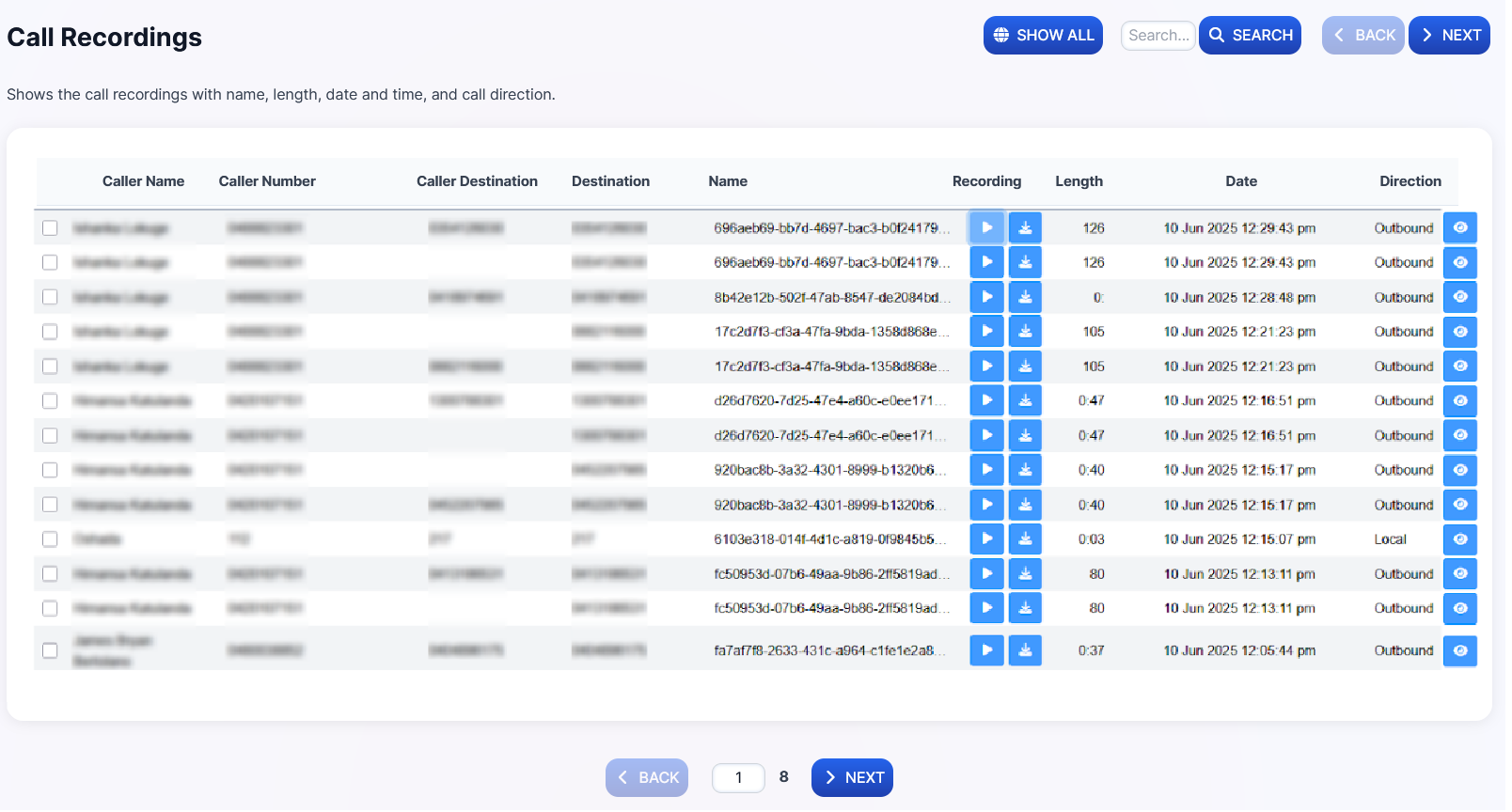Download the 17c2d7f3 recording with filled Caller Destination
Viewport: 1512px width, 812px height.
point(1025,366)
